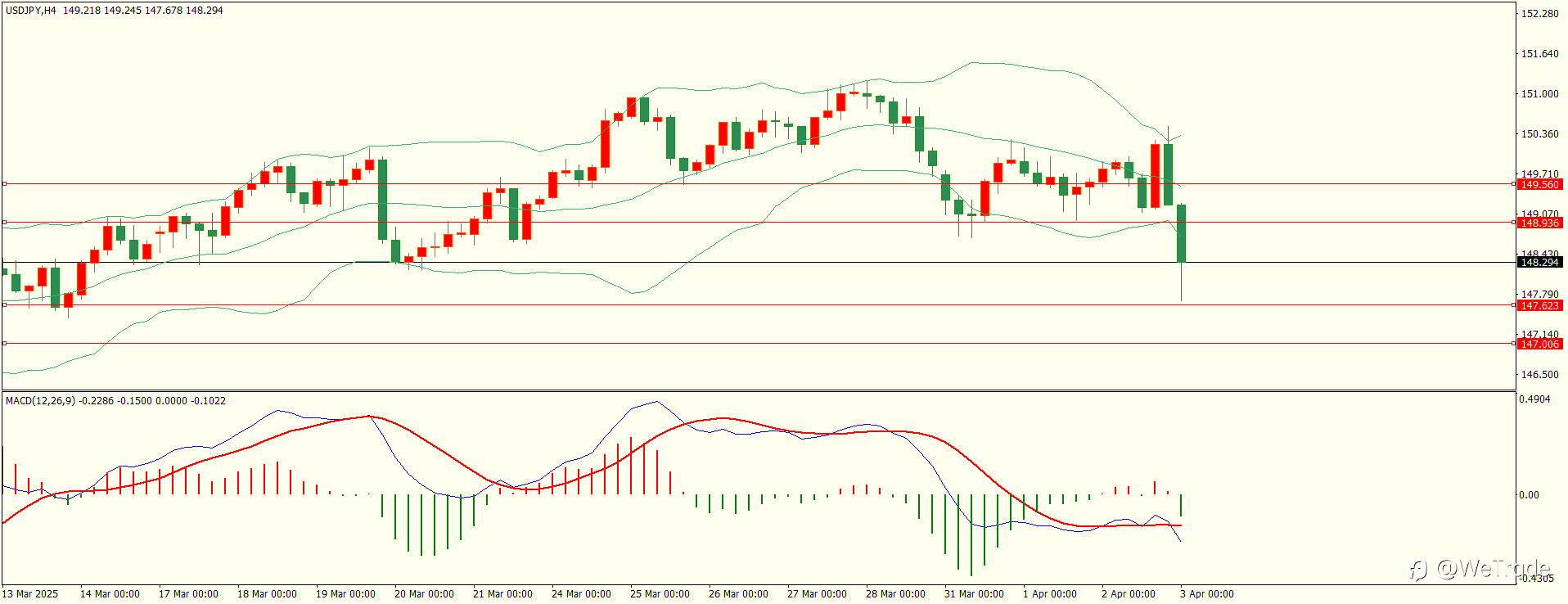Click the 20 Mar 00:00 date label
Image resolution: width=1568 pixels, height=604 pixels.
click(x=424, y=594)
